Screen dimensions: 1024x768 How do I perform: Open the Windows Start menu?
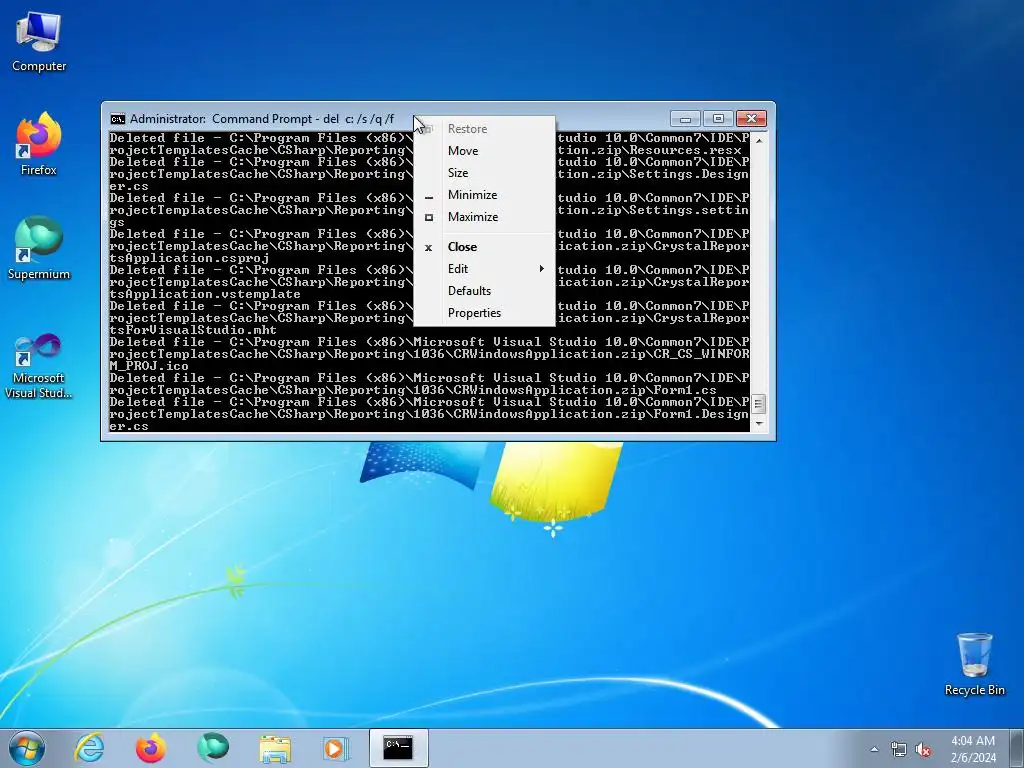(27, 748)
